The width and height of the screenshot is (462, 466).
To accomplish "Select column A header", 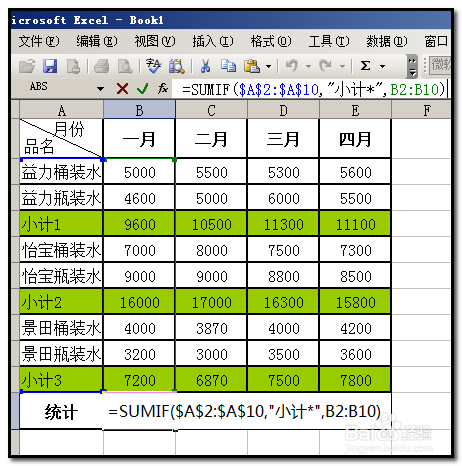I will (61, 110).
